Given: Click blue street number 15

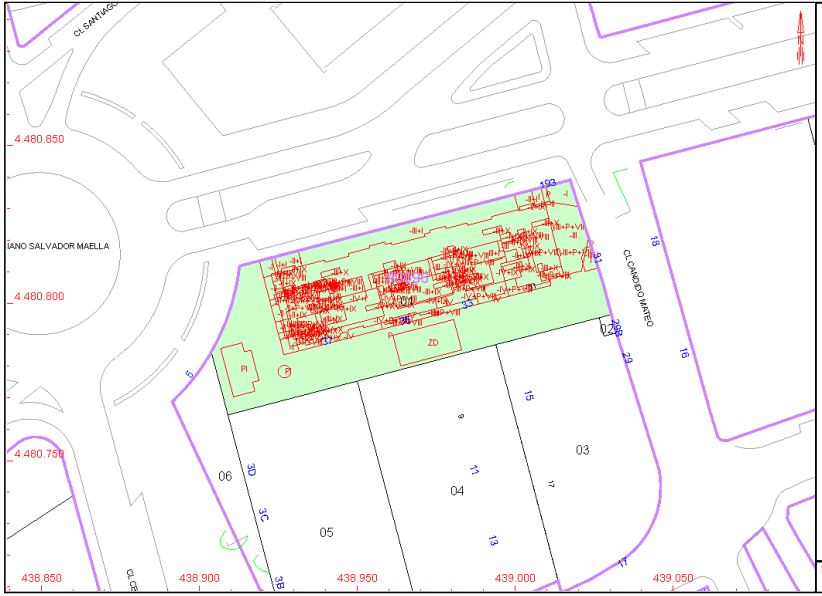Looking at the screenshot, I should [529, 397].
